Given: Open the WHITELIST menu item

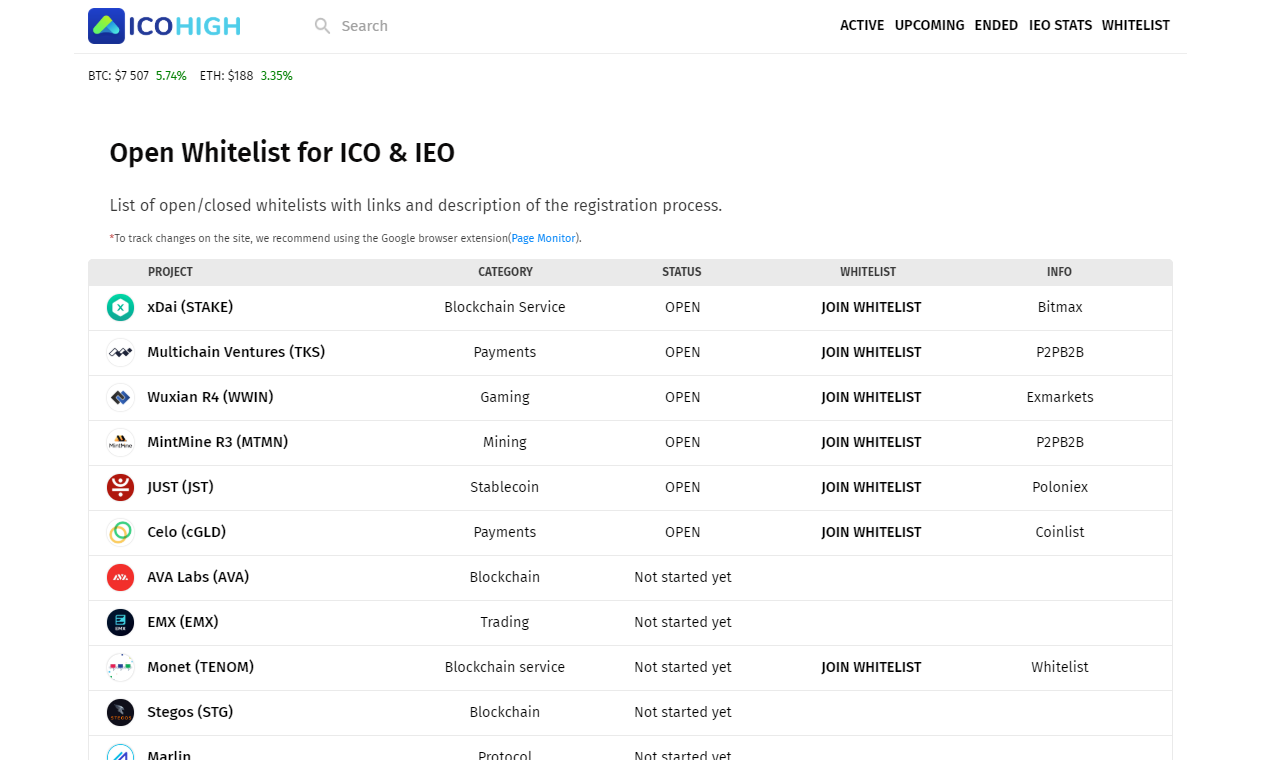Looking at the screenshot, I should click(1136, 26).
